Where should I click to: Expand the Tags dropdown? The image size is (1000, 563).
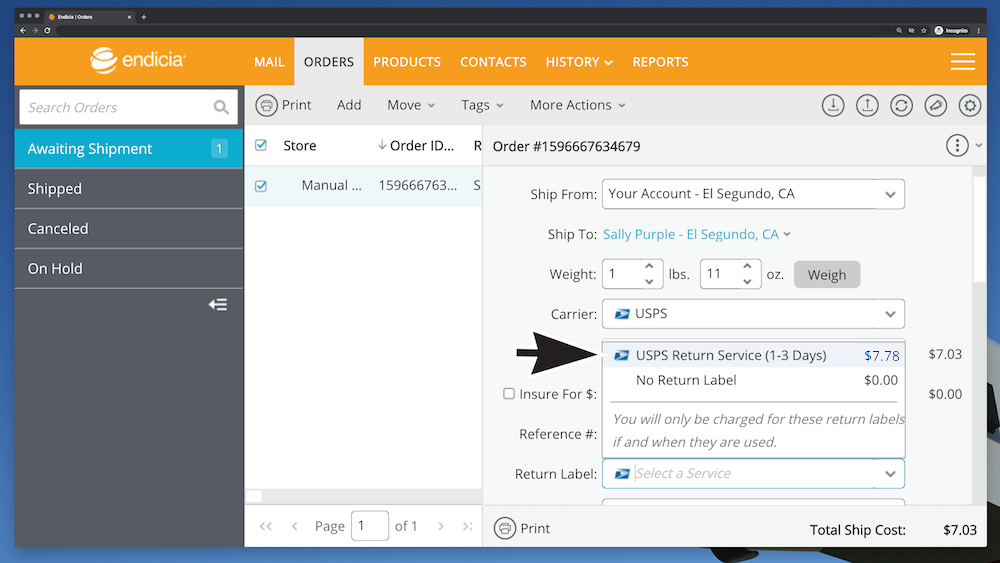click(x=482, y=105)
